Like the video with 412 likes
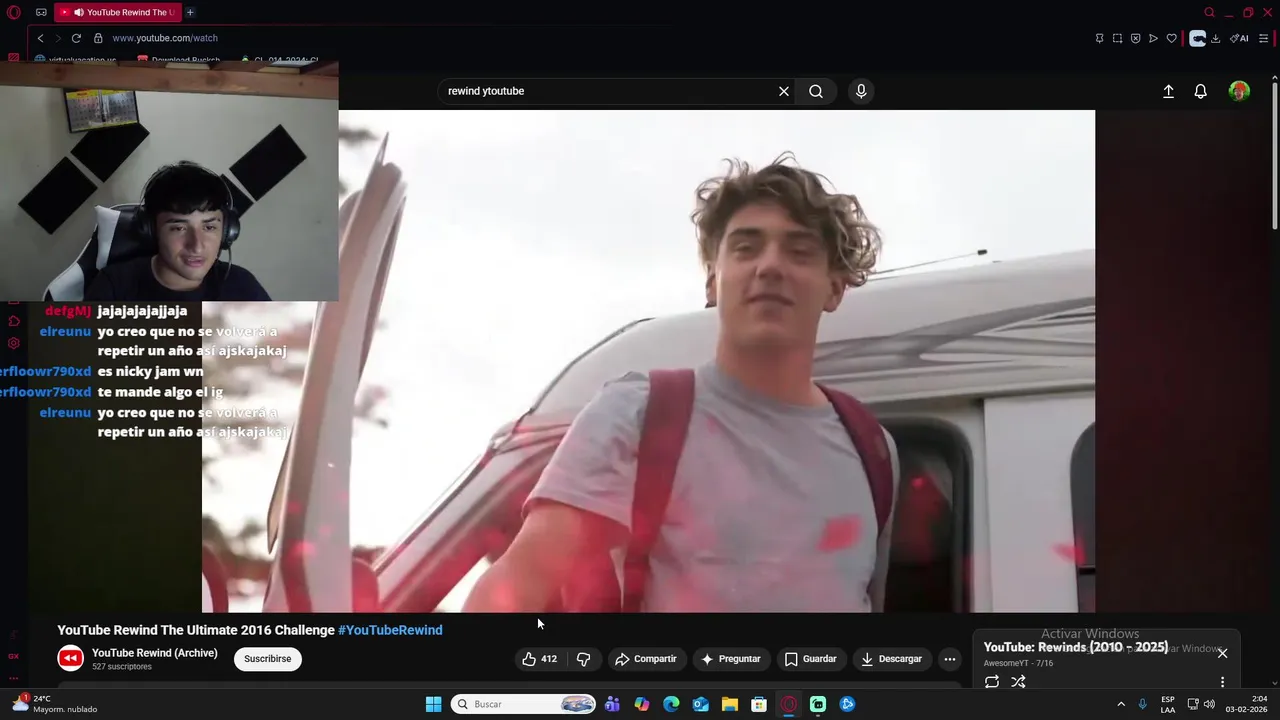 click(x=540, y=659)
